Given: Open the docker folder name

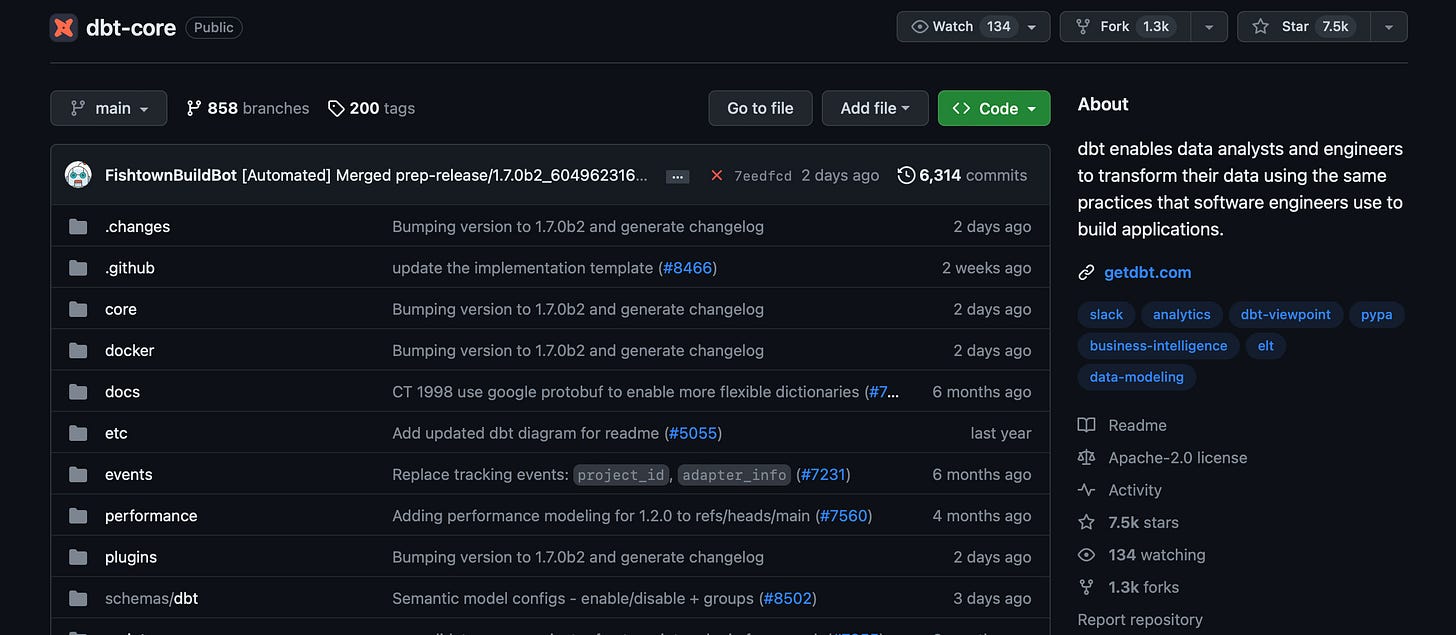Looking at the screenshot, I should pos(129,351).
